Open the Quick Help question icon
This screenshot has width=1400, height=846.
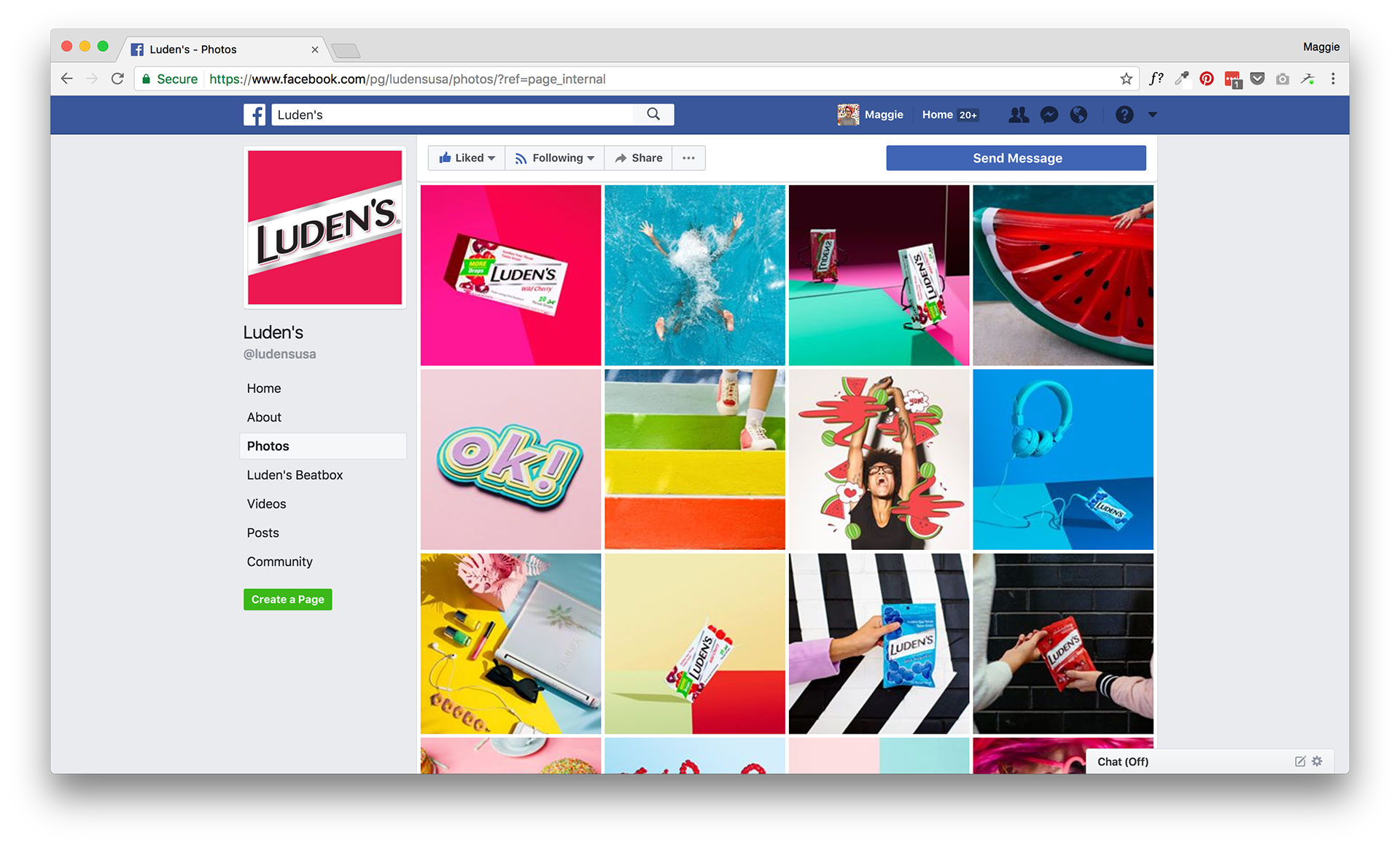click(x=1124, y=115)
